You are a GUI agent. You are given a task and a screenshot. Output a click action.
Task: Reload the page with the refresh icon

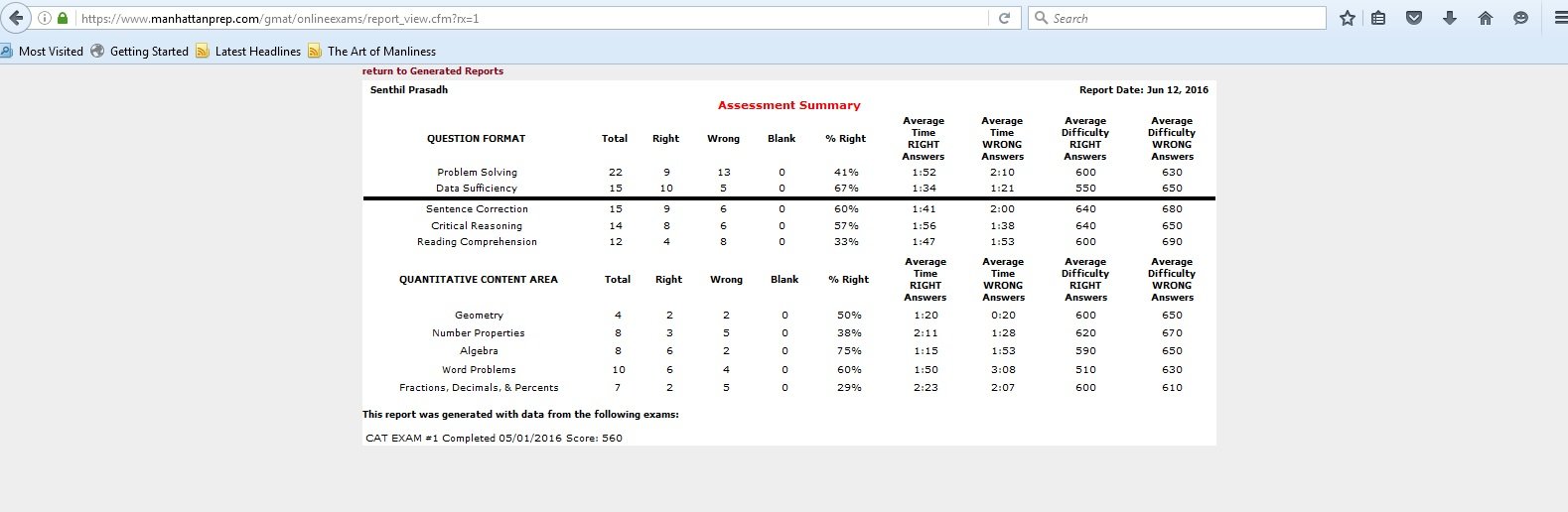(1004, 18)
